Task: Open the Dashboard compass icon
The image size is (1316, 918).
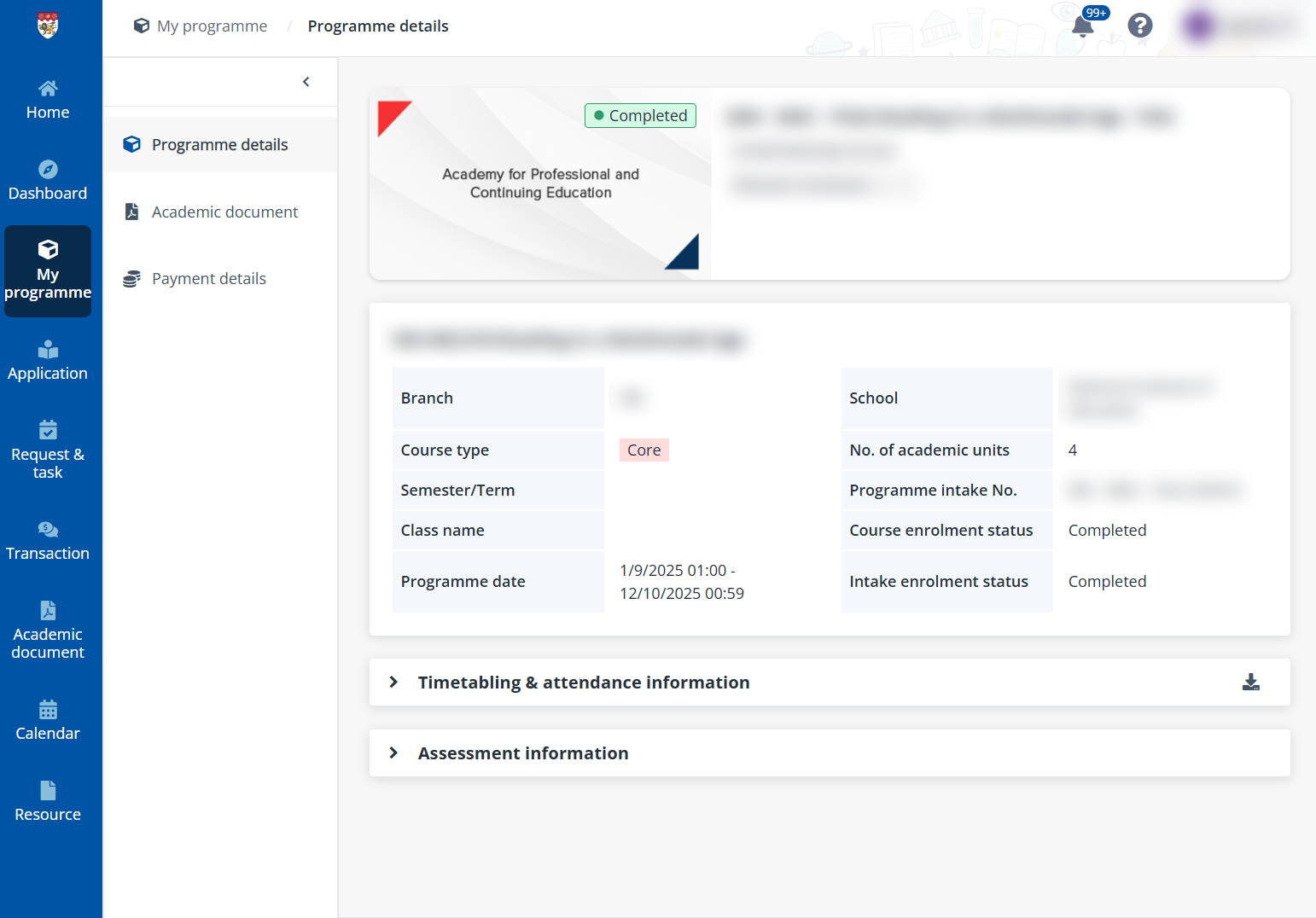Action: tap(48, 170)
